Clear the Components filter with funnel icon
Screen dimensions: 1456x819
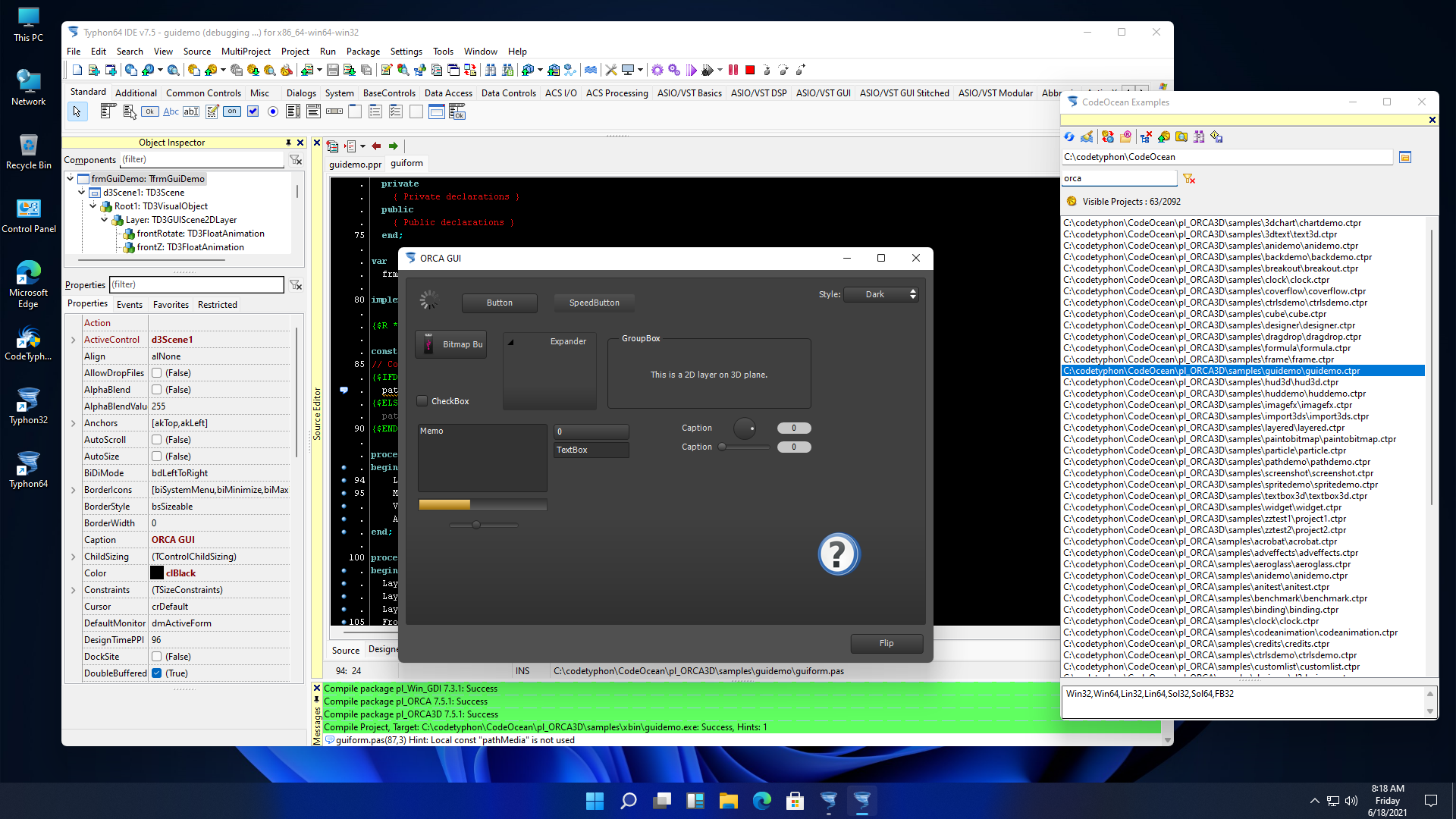pos(296,159)
